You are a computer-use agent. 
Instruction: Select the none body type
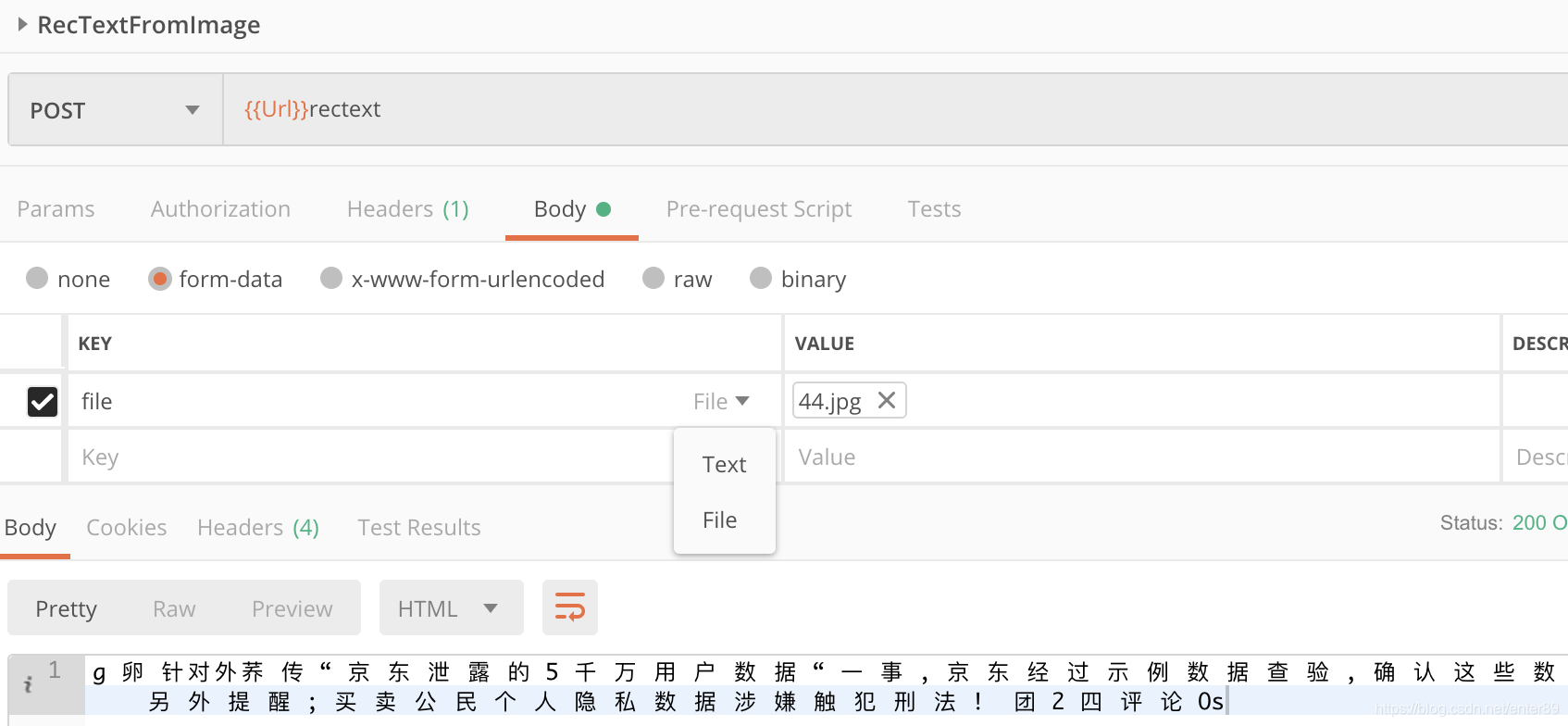(x=37, y=278)
